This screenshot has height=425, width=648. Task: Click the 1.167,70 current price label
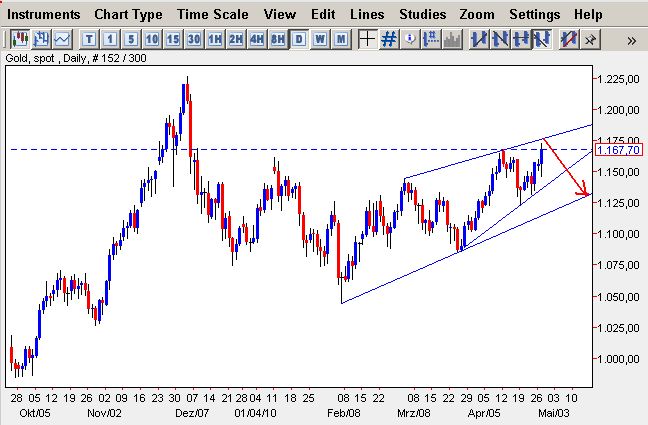pos(619,150)
